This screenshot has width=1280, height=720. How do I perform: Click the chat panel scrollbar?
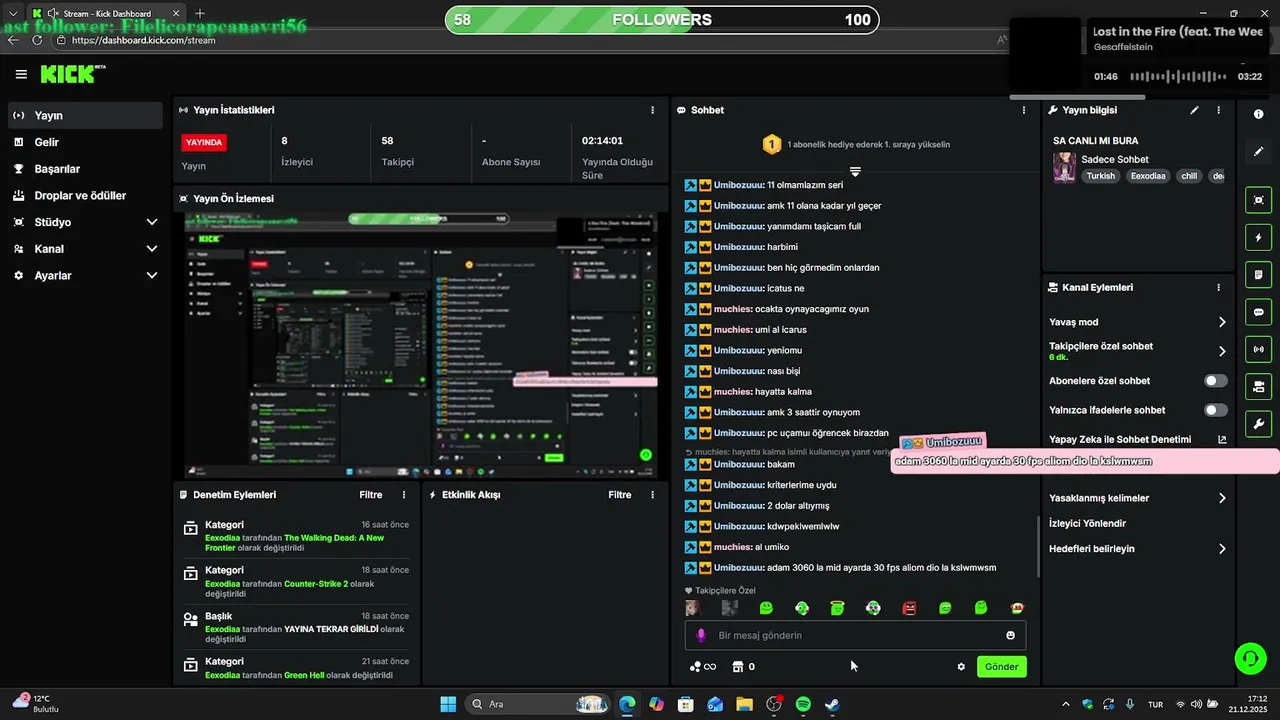pyautogui.click(x=1038, y=546)
